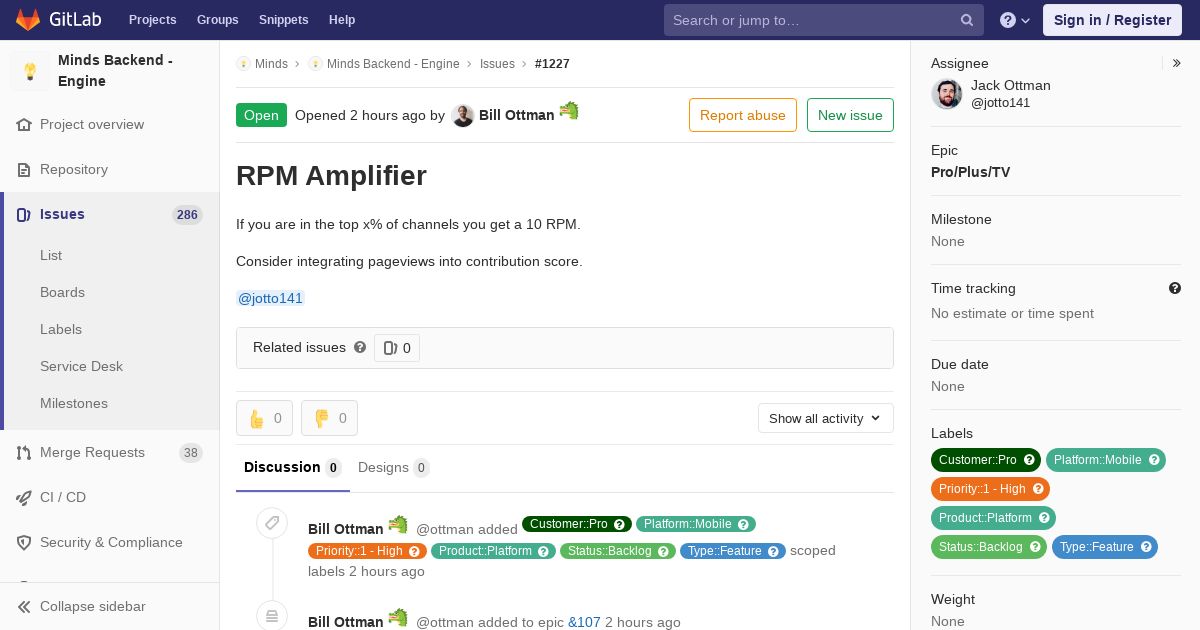Click Bill Ottman's avatar in the header
Viewport: 1200px width, 630px height.
point(463,116)
